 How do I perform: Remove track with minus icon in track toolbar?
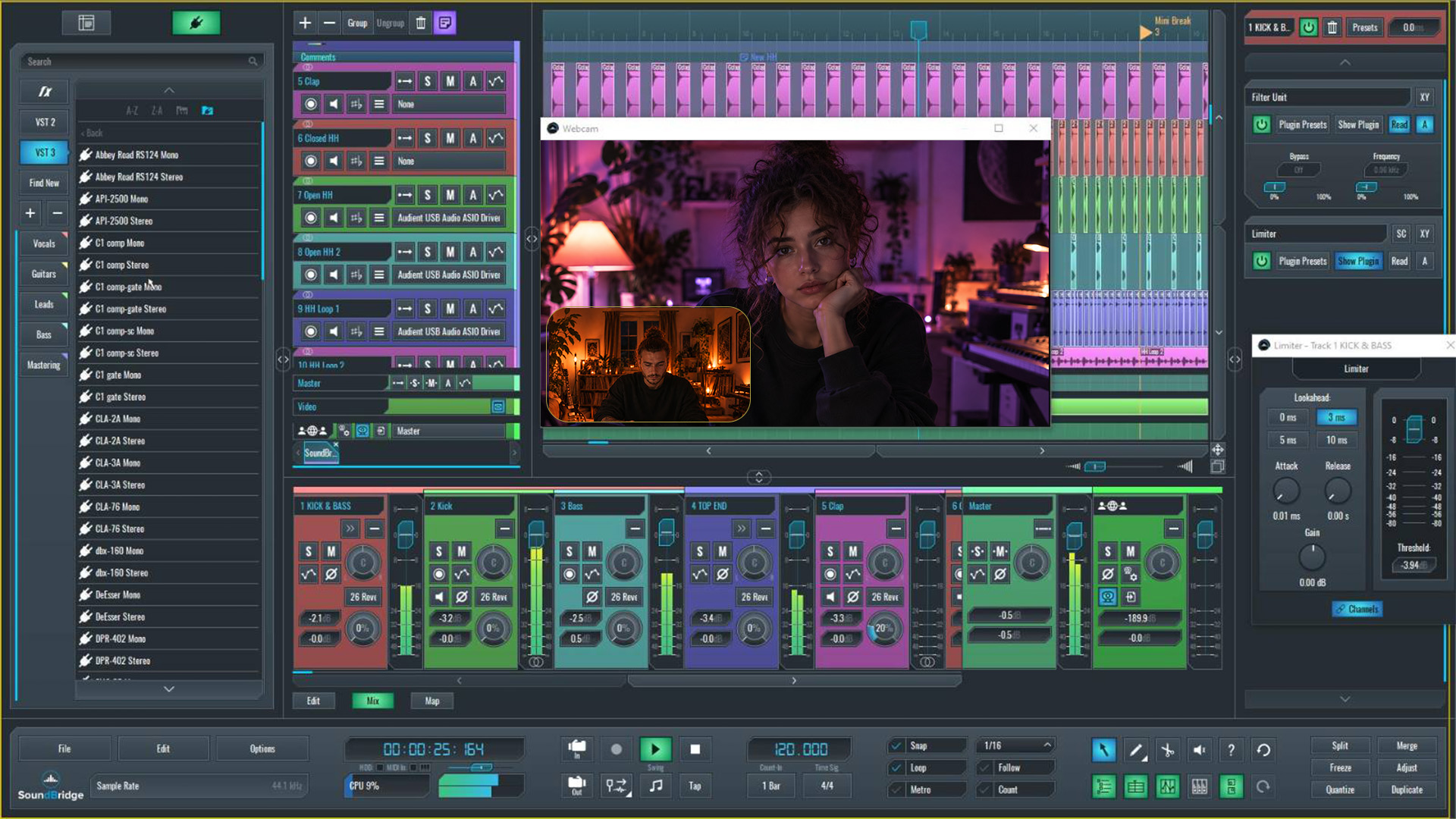click(x=329, y=23)
